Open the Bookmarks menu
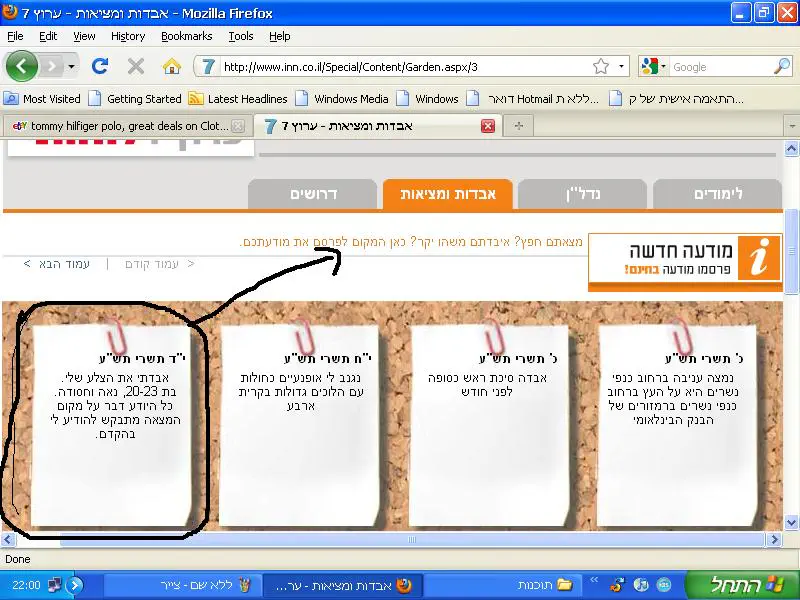The width and height of the screenshot is (800, 600). (186, 36)
